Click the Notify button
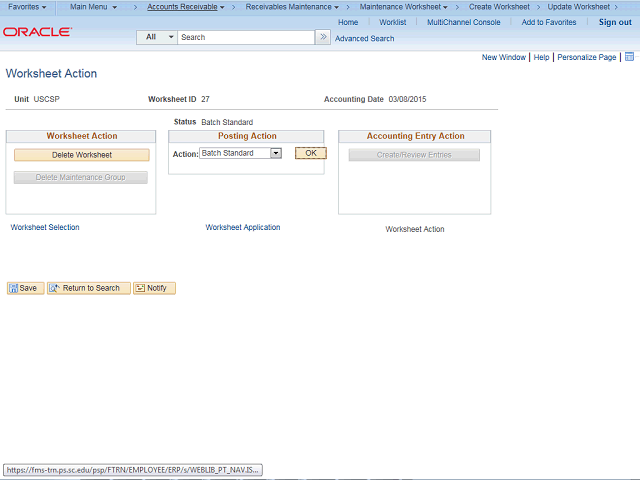Screen dimensions: 640x480 pos(154,288)
